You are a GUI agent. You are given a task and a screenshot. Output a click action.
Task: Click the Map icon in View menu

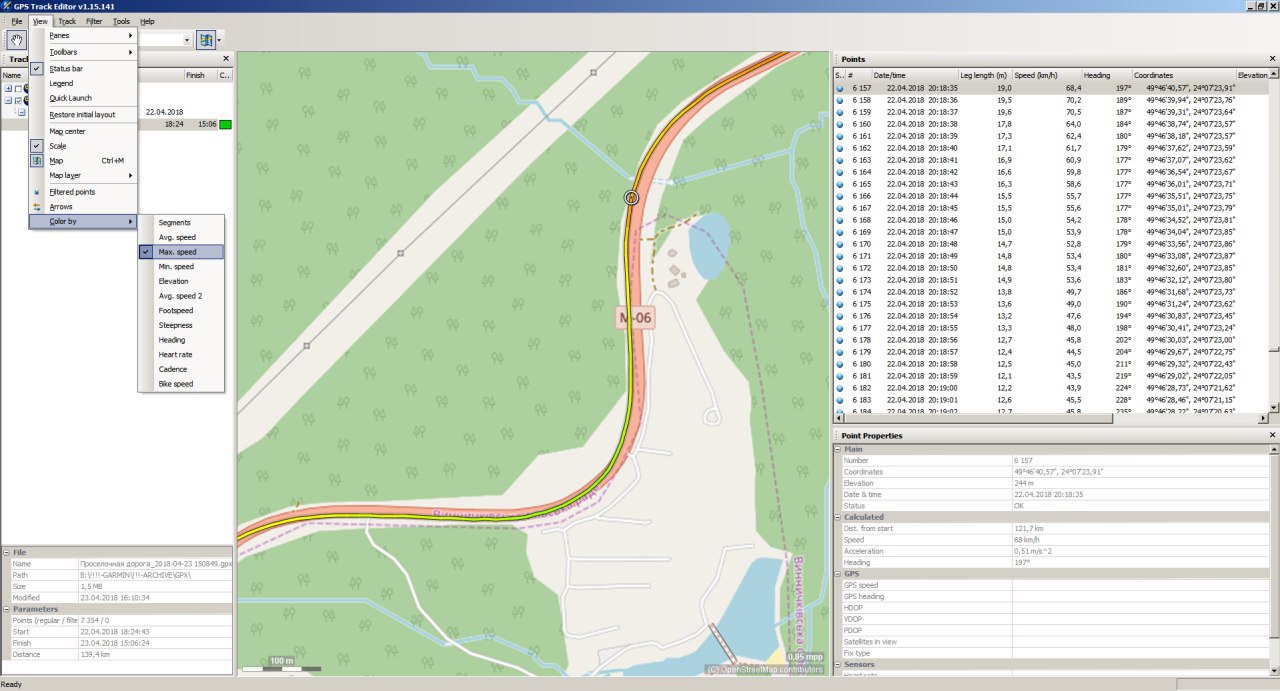click(x=37, y=160)
